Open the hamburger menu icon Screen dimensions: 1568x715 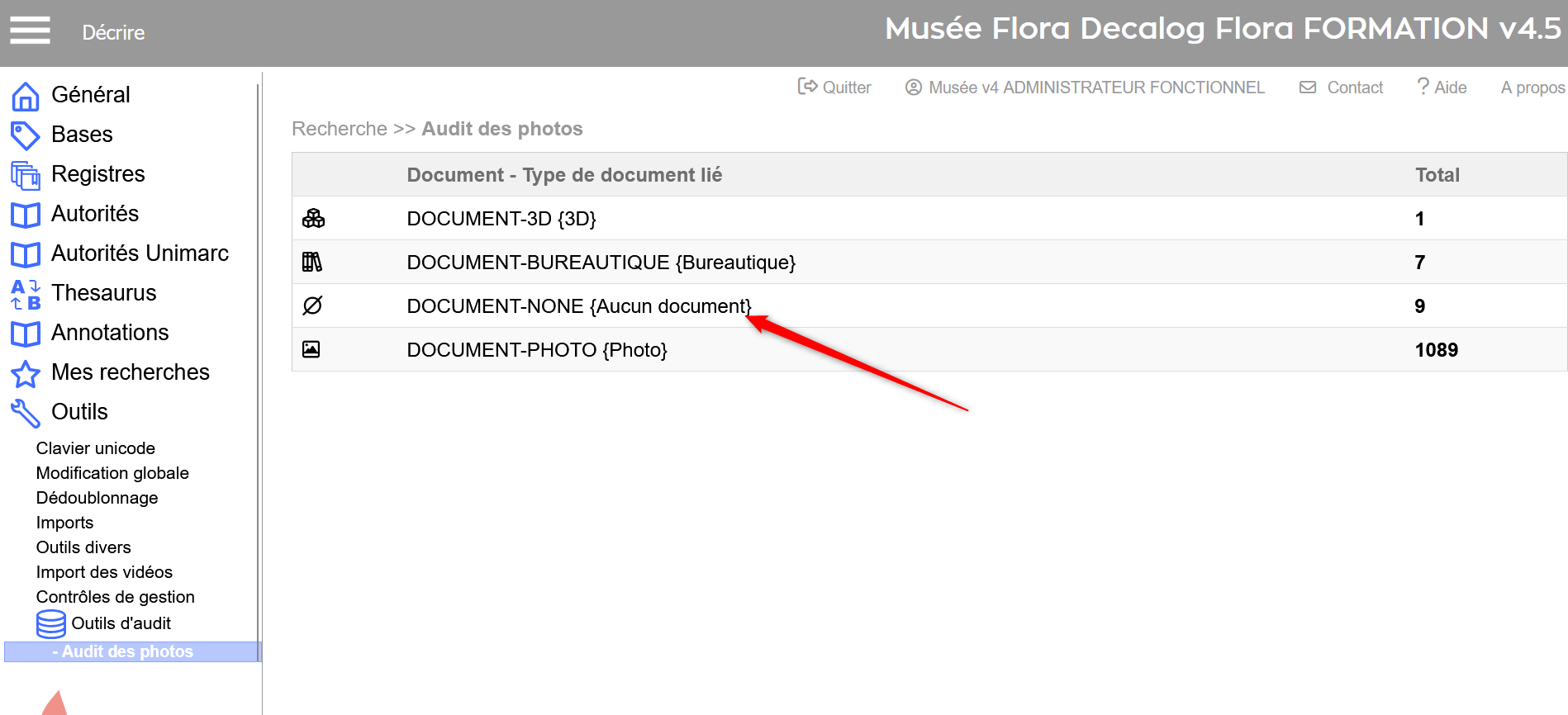click(30, 31)
